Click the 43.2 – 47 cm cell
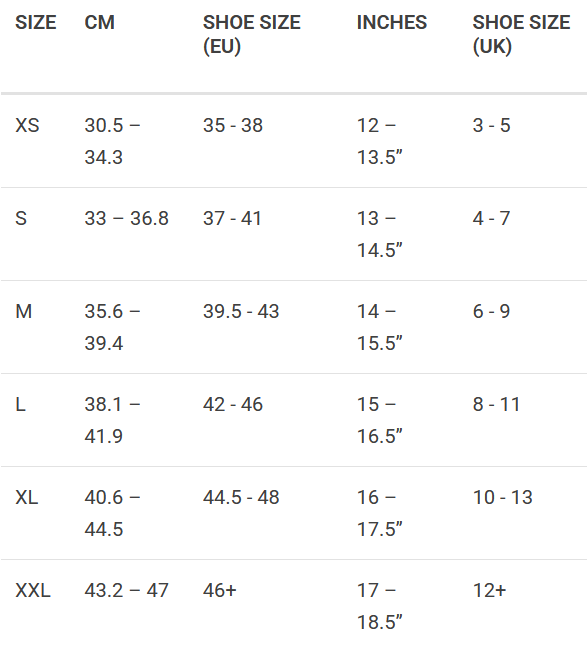The width and height of the screenshot is (587, 647). [x=127, y=590]
